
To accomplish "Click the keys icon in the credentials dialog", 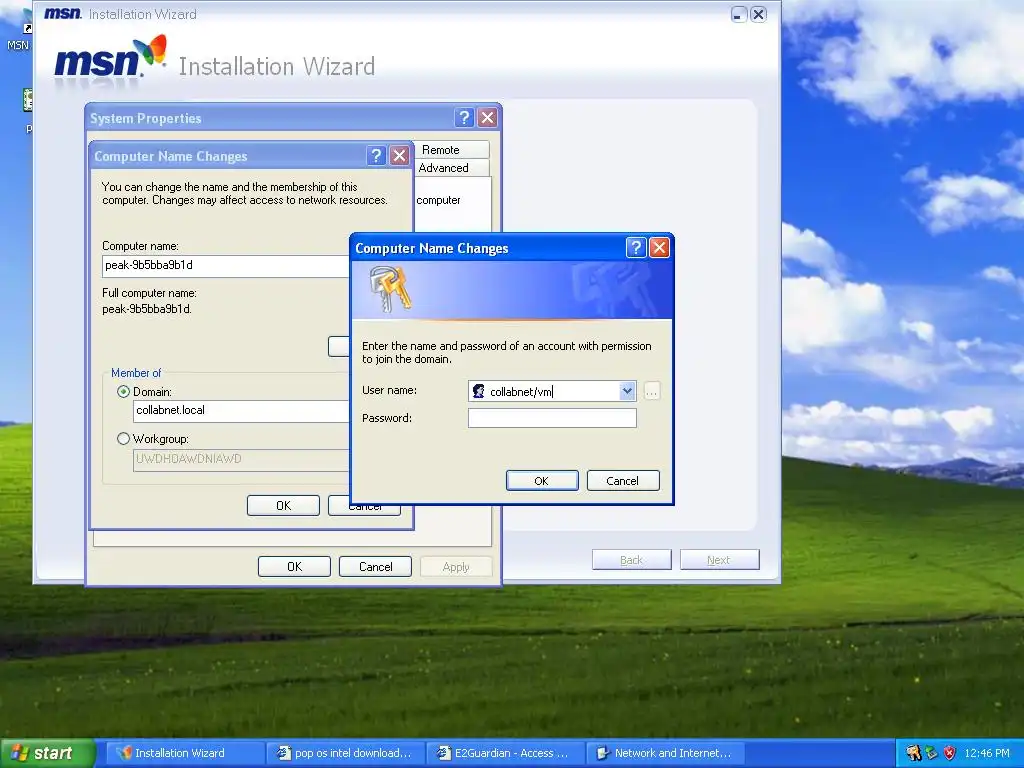I will pos(391,289).
